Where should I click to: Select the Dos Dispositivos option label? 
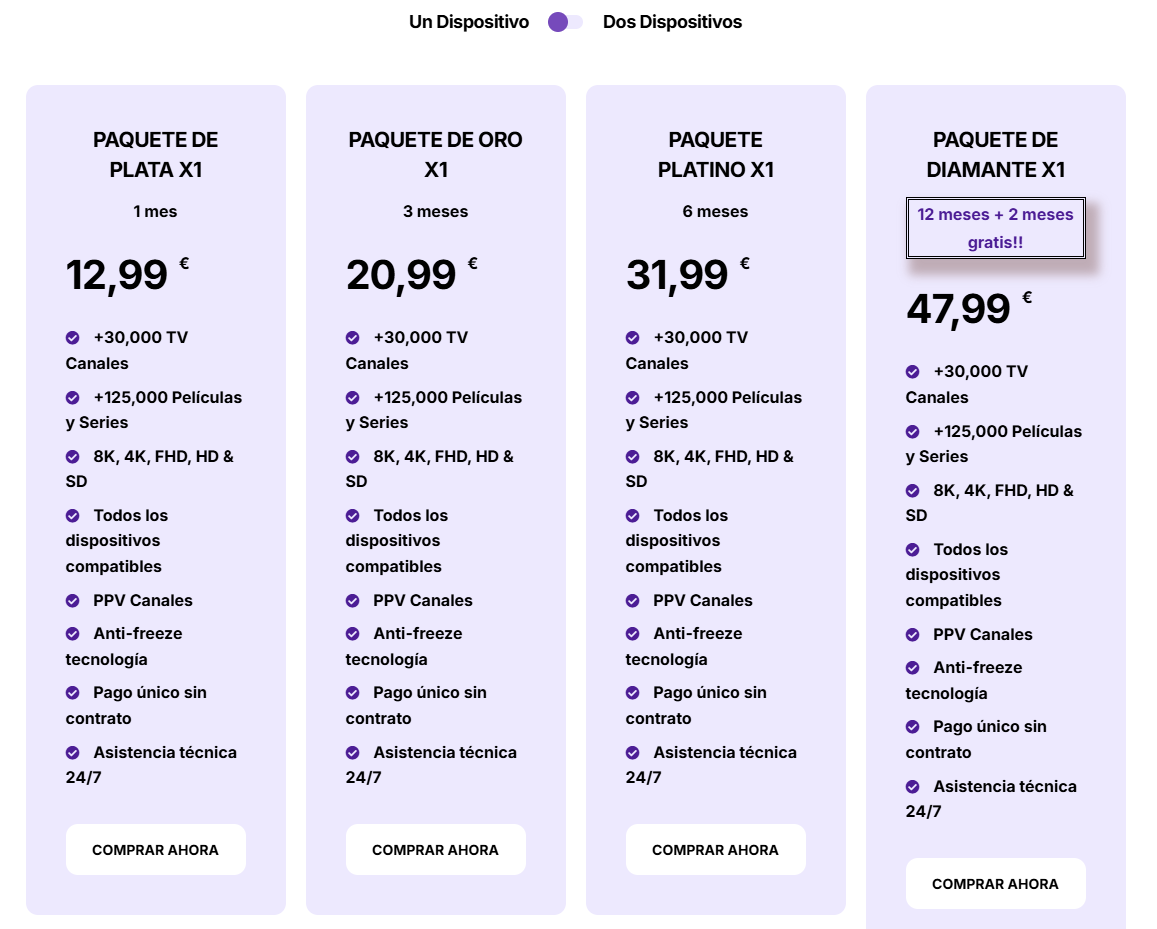coord(672,22)
